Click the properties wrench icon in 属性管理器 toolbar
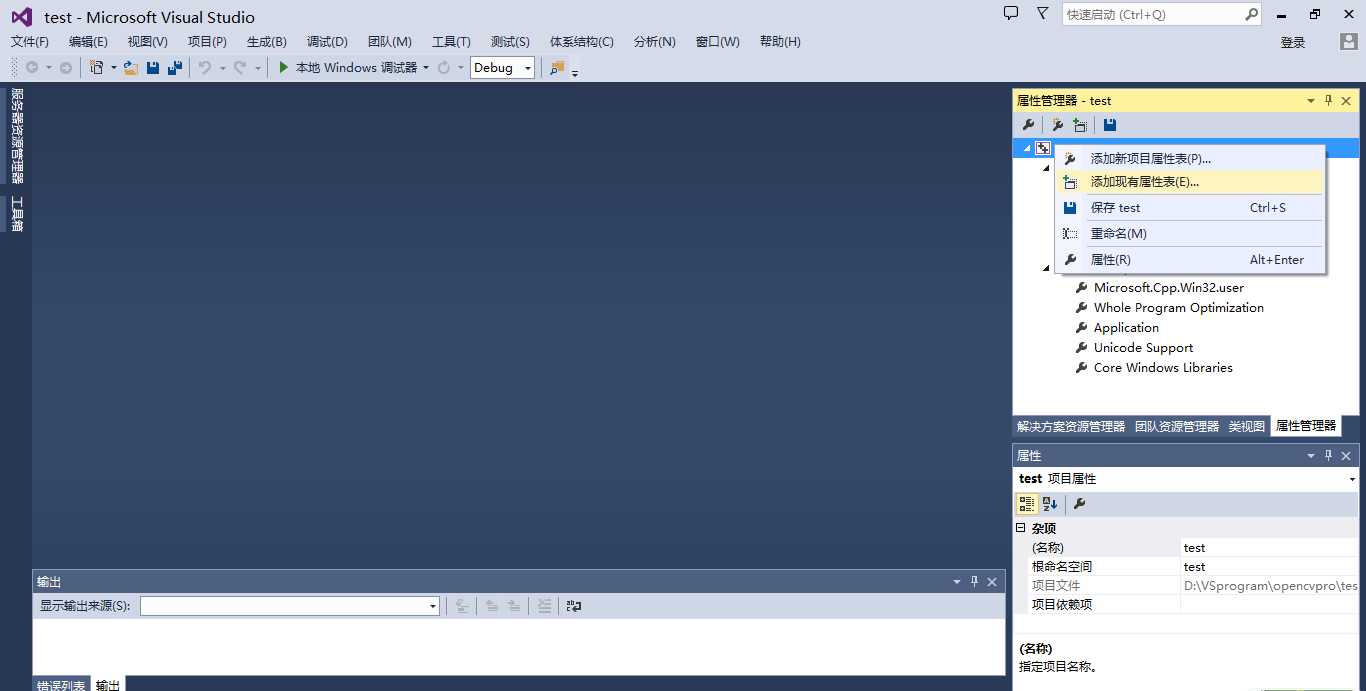1366x691 pixels. 1027,125
